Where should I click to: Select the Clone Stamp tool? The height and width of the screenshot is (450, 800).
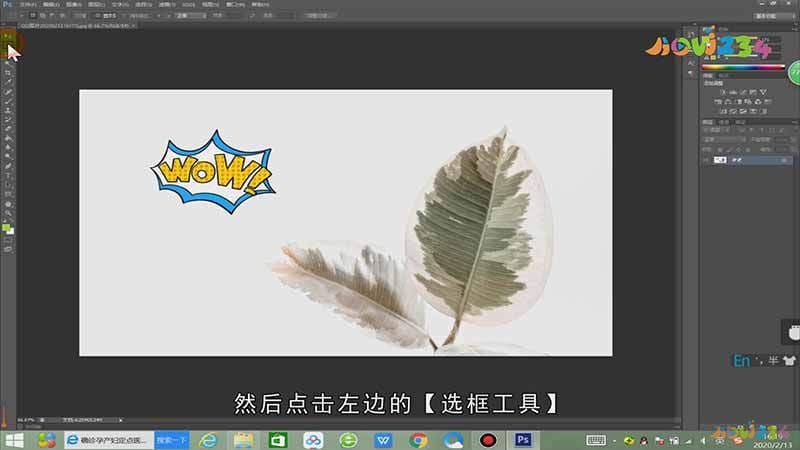click(8, 110)
